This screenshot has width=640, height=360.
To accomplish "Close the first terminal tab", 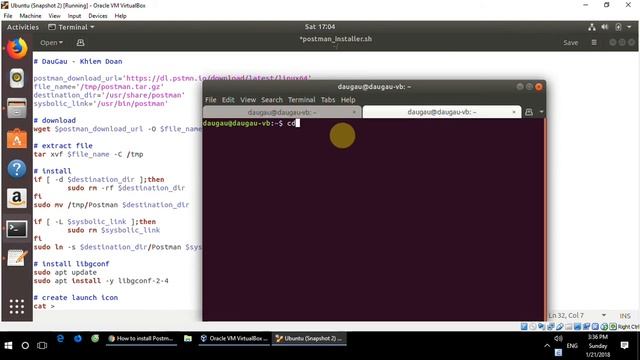I will [354, 112].
